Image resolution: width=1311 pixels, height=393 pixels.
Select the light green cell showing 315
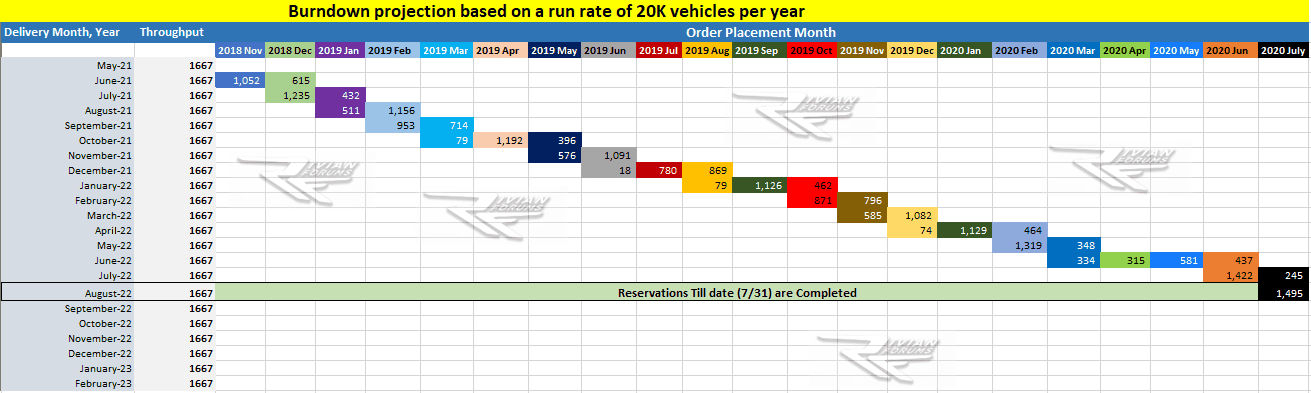pos(1126,260)
